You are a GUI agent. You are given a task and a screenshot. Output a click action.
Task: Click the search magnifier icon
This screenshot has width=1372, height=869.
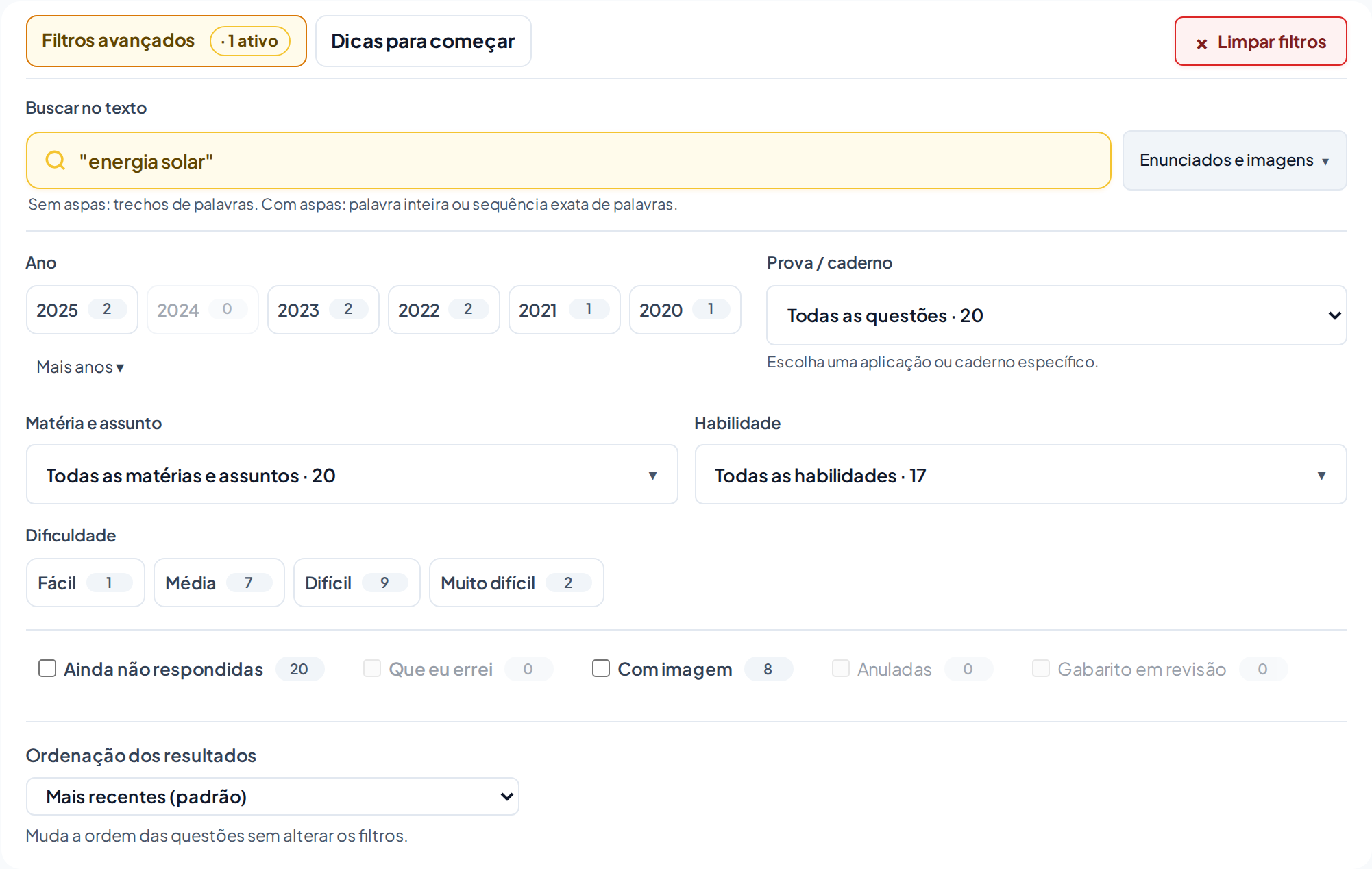click(55, 160)
